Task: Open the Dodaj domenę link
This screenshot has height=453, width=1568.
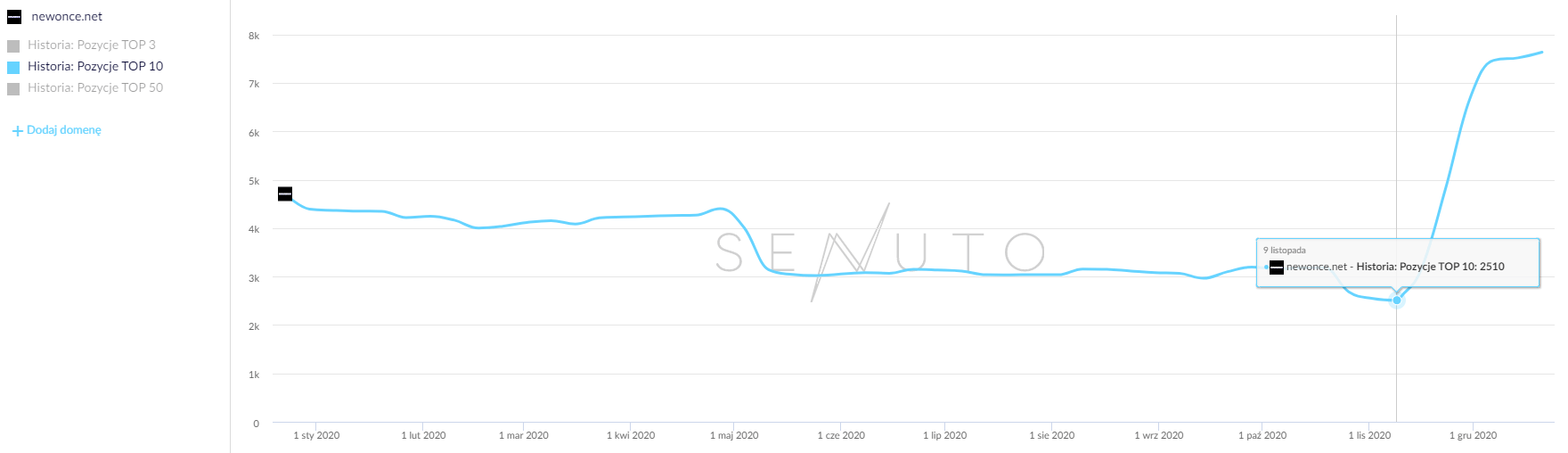Action: coord(64,130)
